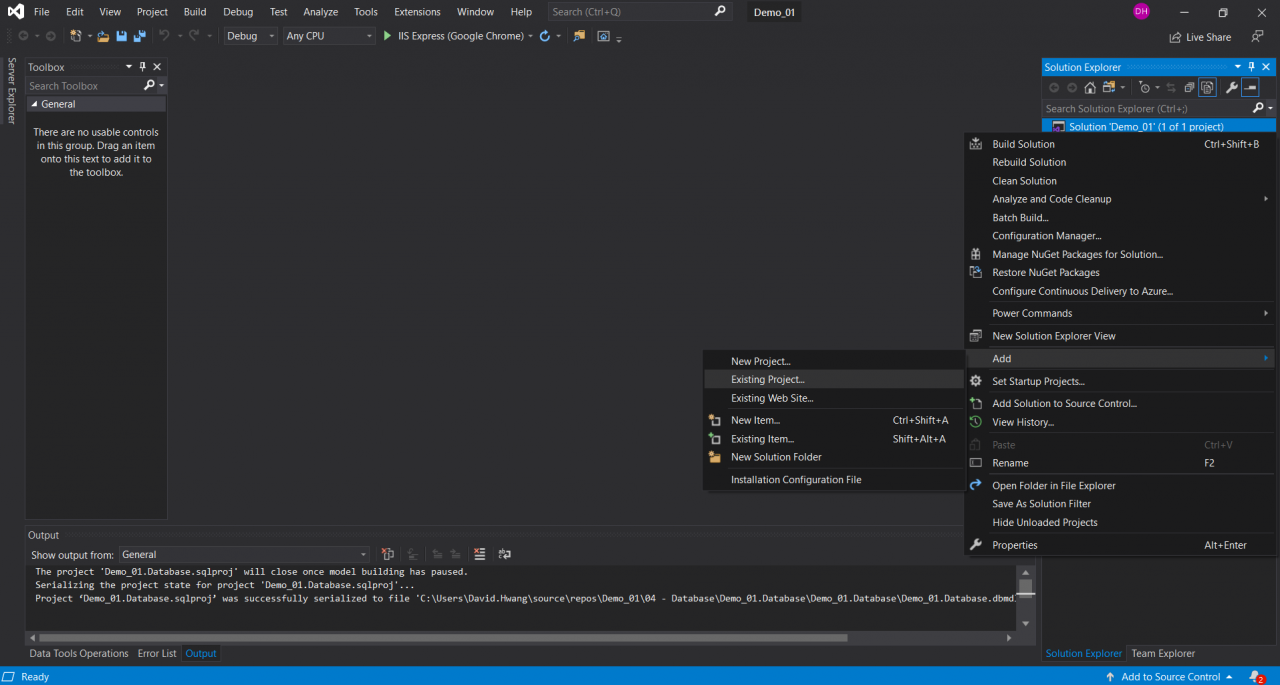
Task: Click the notifications bell in status bar
Action: click(x=1256, y=677)
